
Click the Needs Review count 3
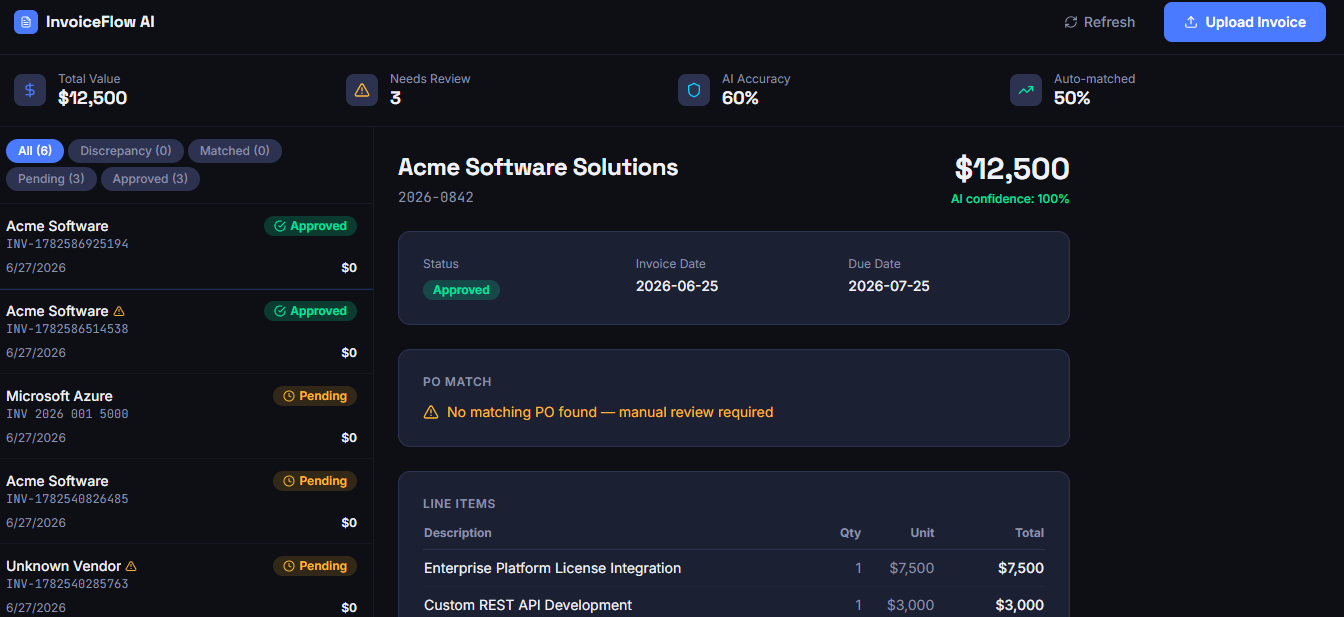click(395, 98)
